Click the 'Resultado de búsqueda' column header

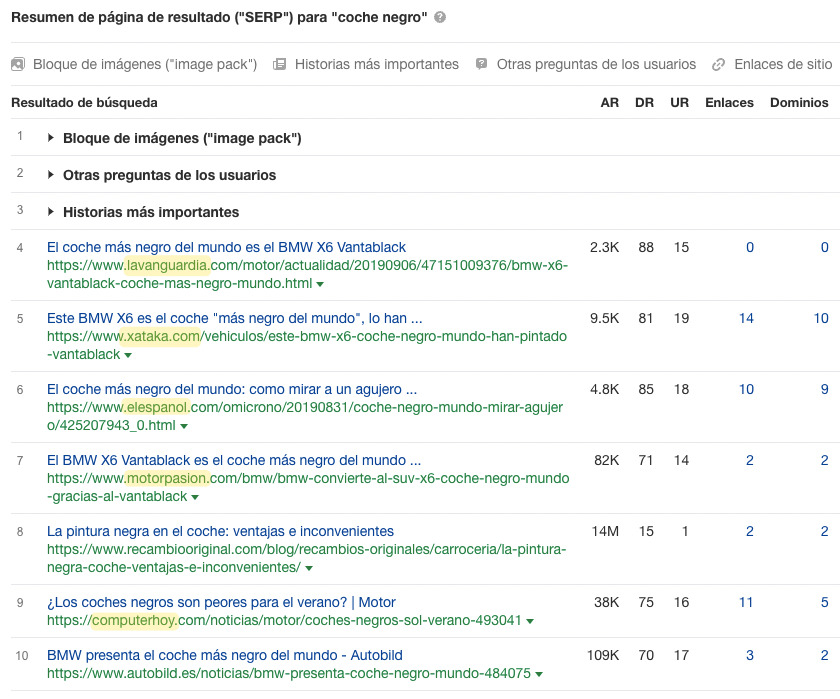(84, 102)
